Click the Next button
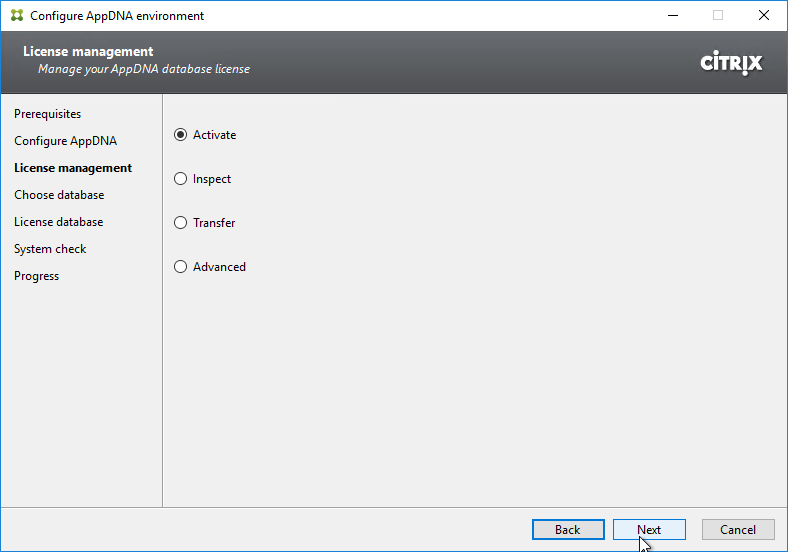Image resolution: width=788 pixels, height=552 pixels. coord(649,529)
